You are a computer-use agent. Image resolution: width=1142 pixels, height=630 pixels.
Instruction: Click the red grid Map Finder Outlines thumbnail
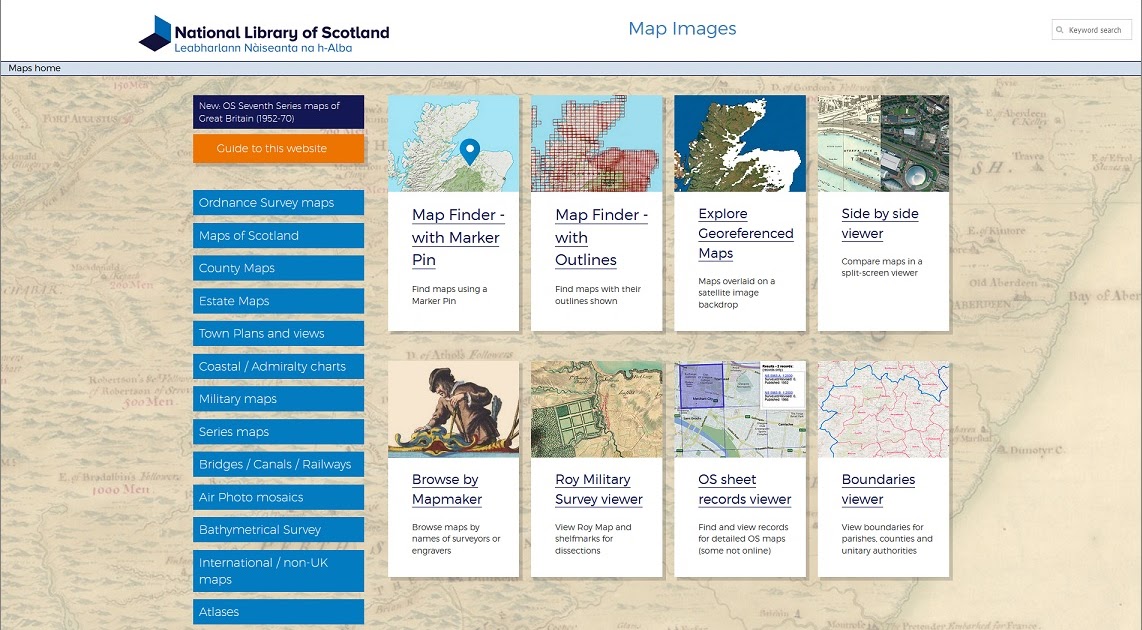tap(597, 143)
